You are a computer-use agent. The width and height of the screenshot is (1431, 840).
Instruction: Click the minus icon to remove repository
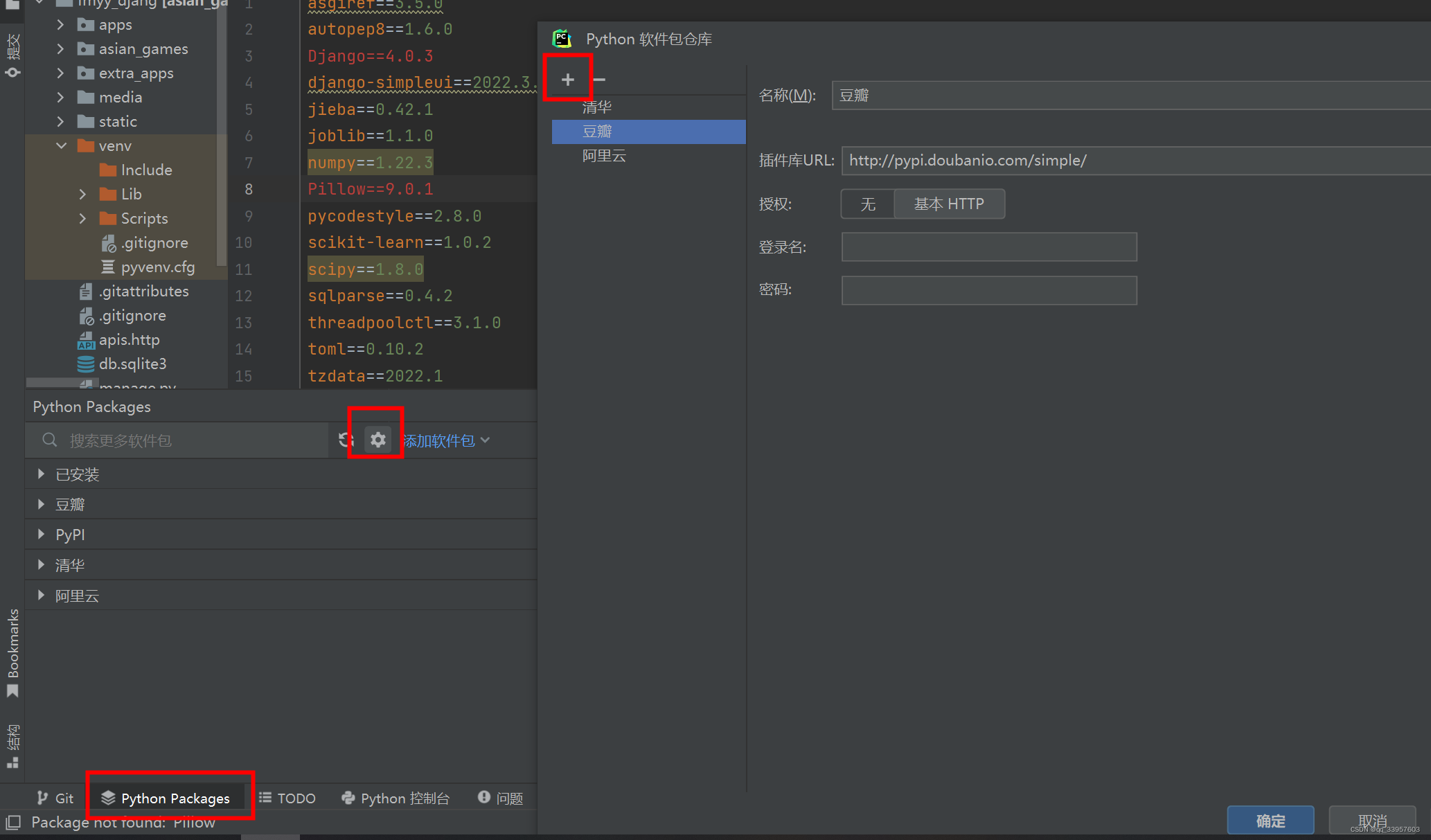[x=600, y=80]
